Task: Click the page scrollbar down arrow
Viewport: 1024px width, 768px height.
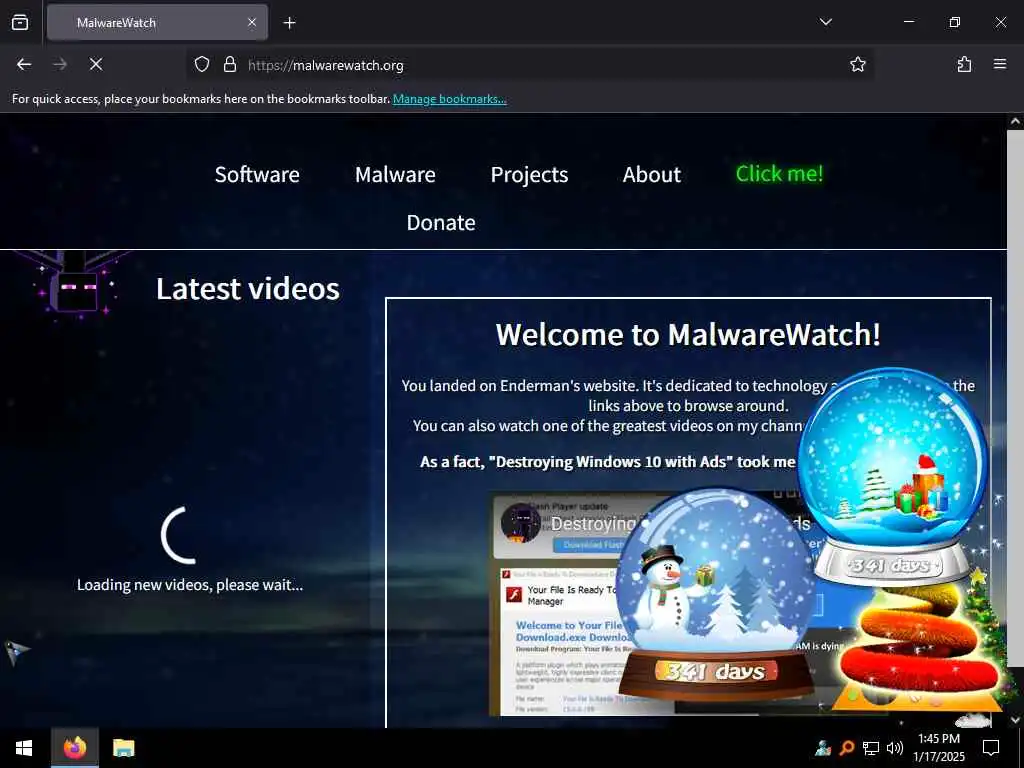Action: tap(1015, 720)
